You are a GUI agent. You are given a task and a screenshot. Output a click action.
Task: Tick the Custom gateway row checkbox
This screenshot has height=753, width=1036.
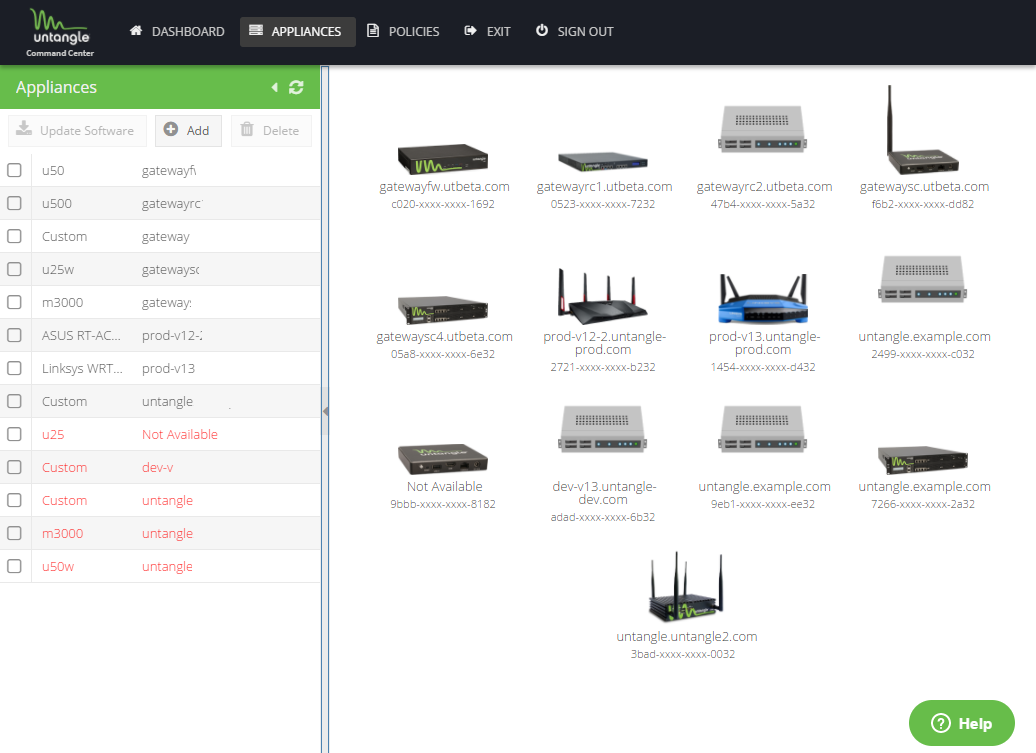coord(15,236)
